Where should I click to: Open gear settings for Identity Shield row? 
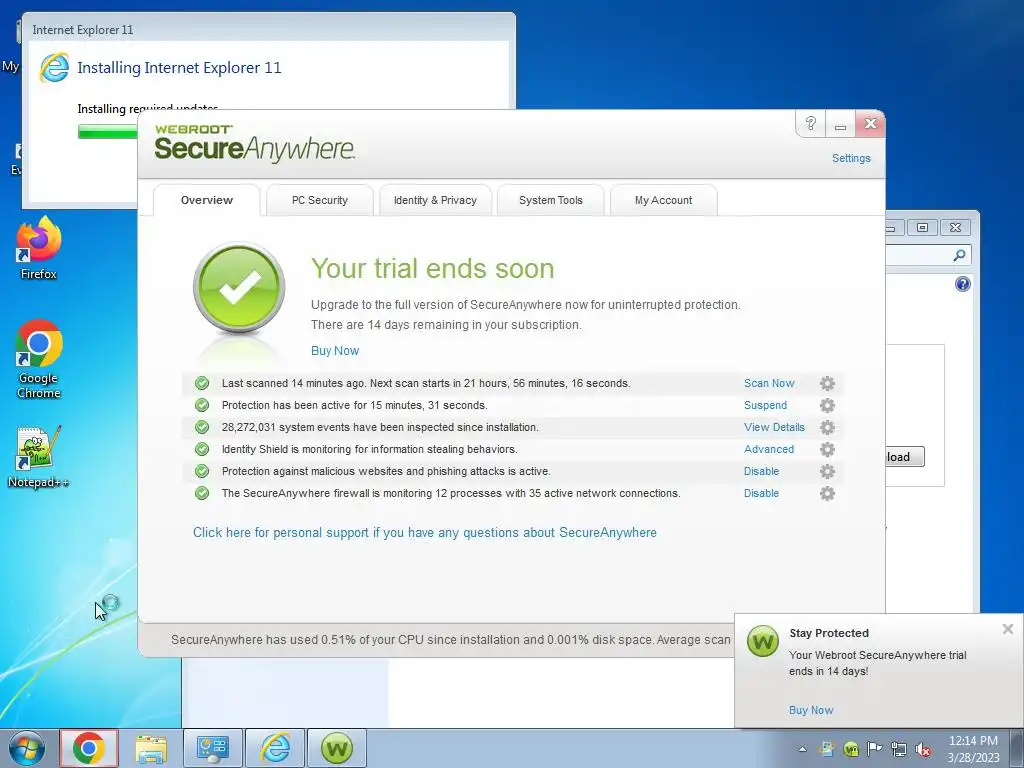pos(827,449)
